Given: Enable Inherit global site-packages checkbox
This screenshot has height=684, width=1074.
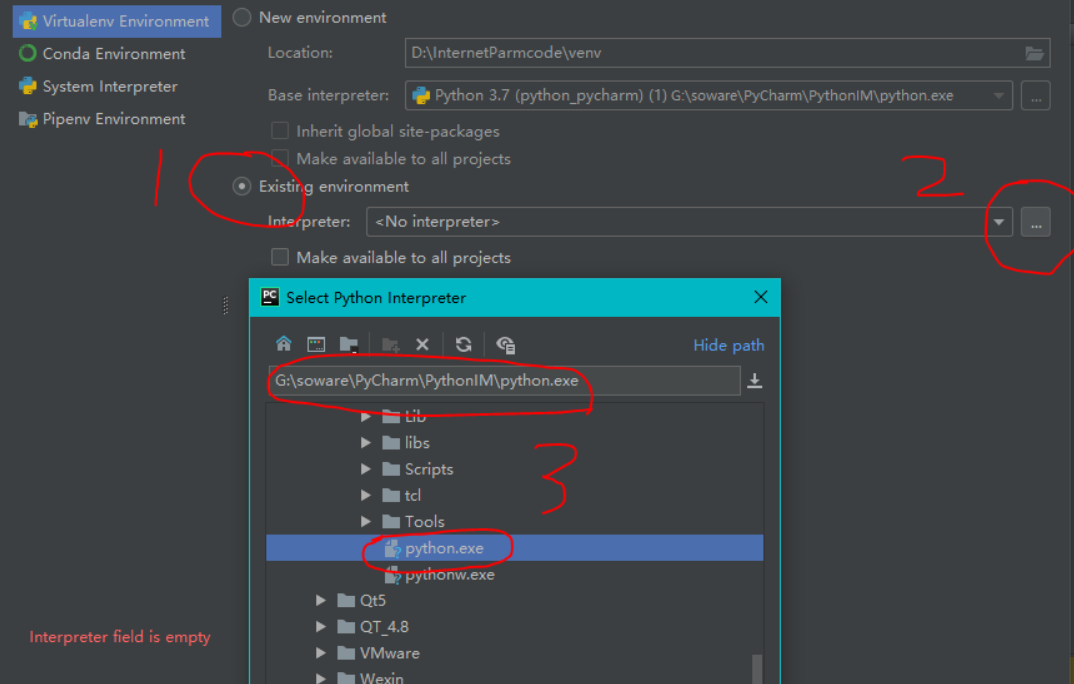Looking at the screenshot, I should (x=279, y=131).
